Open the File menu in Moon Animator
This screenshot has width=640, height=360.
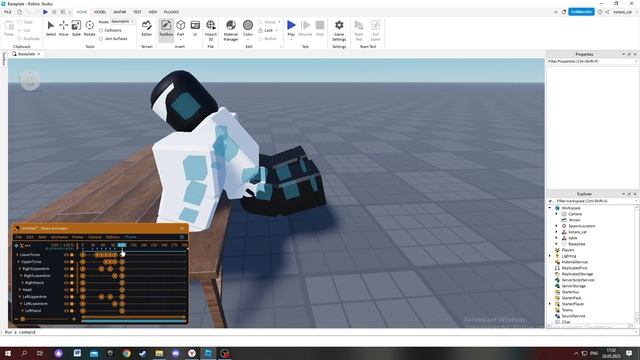coord(18,237)
